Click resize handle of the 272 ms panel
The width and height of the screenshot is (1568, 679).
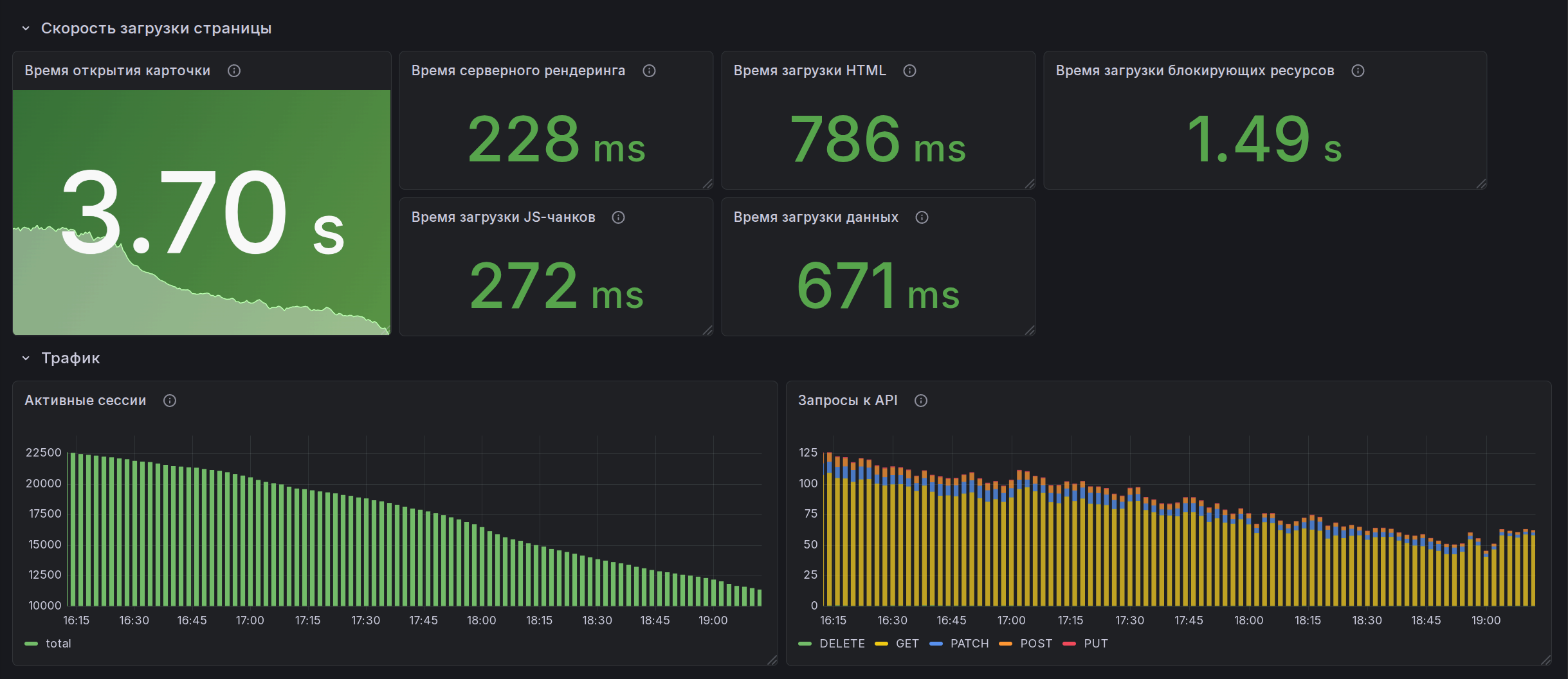(x=707, y=330)
